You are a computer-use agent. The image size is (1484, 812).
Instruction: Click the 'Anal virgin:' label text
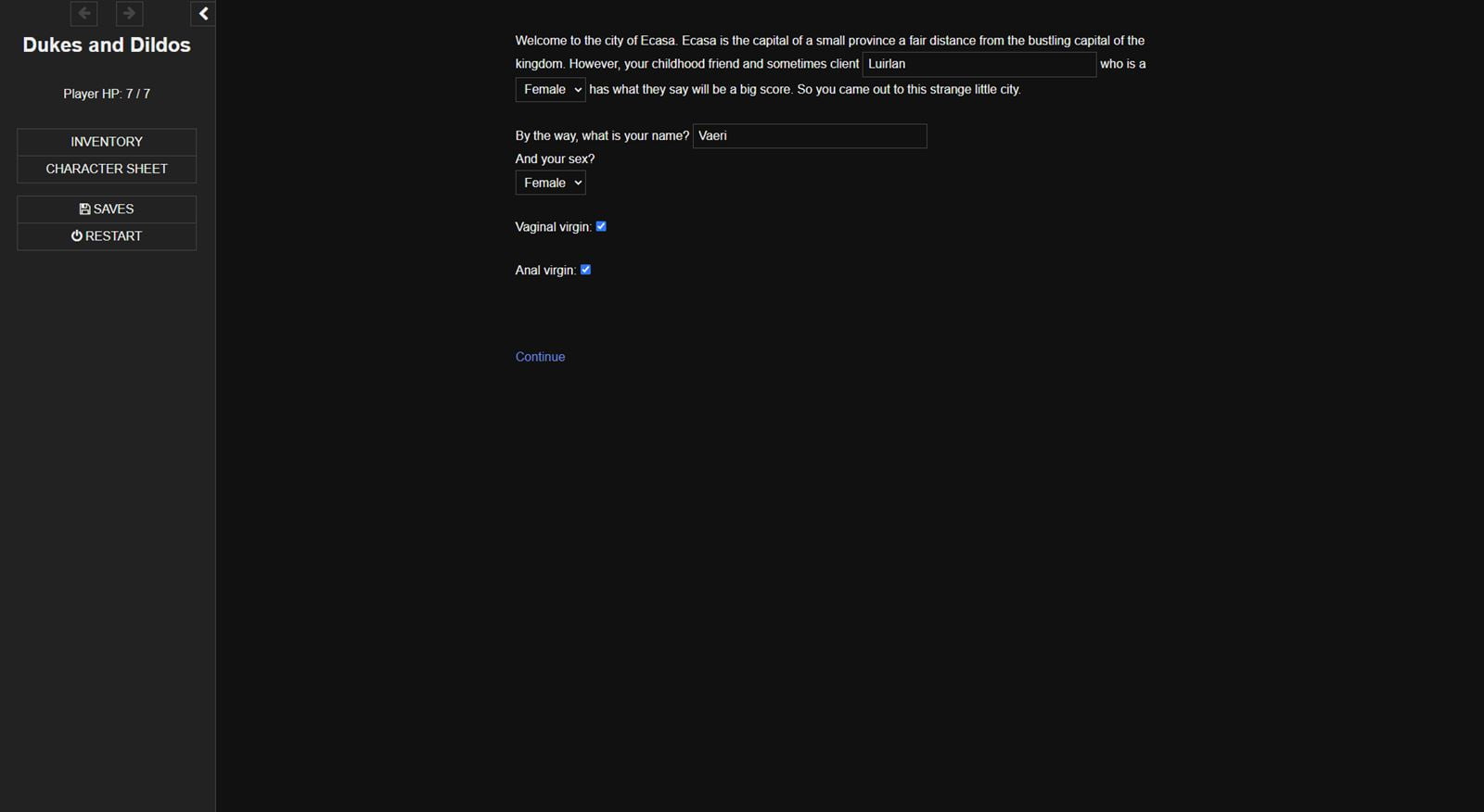click(545, 271)
